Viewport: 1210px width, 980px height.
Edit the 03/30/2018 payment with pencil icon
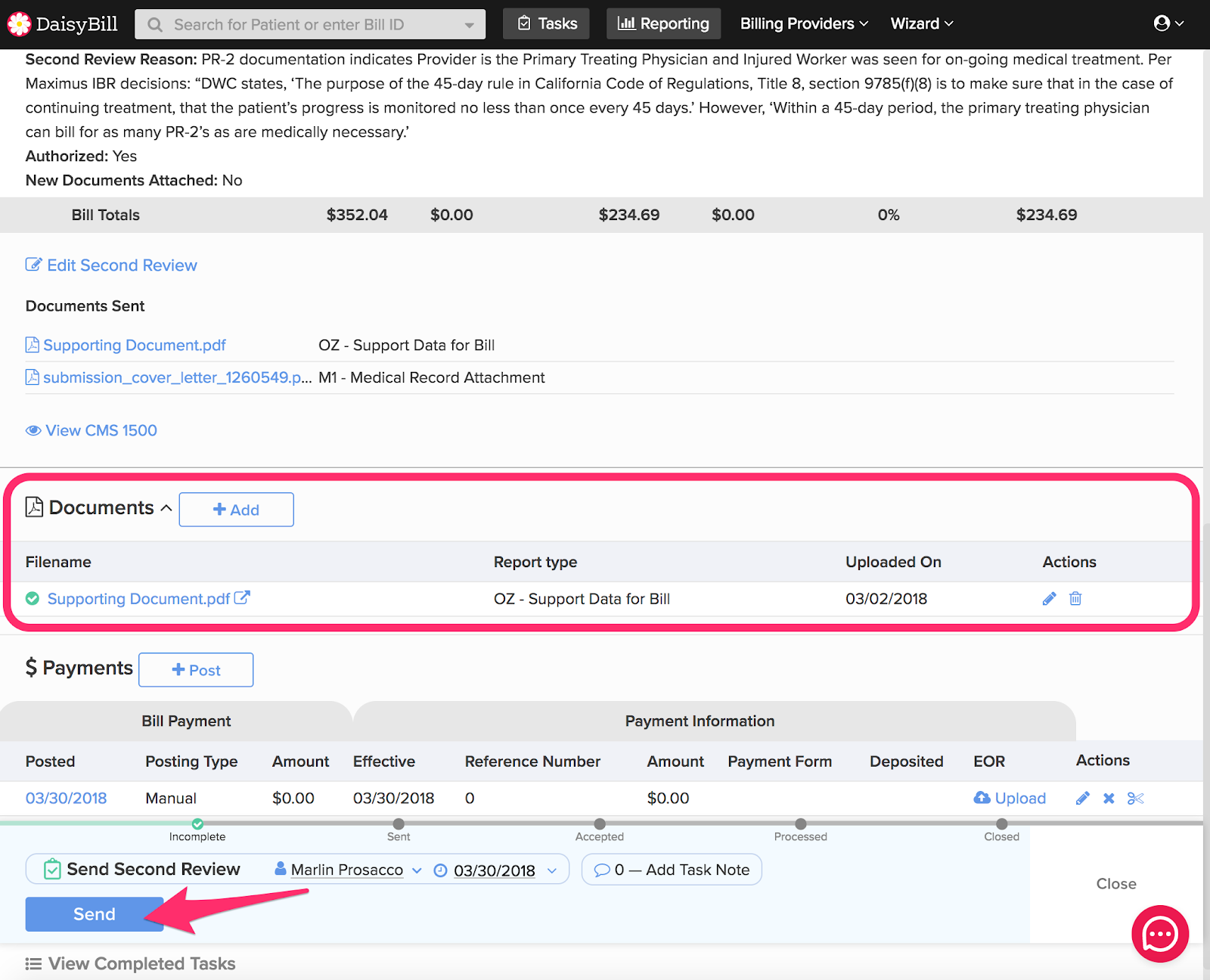coord(1083,798)
